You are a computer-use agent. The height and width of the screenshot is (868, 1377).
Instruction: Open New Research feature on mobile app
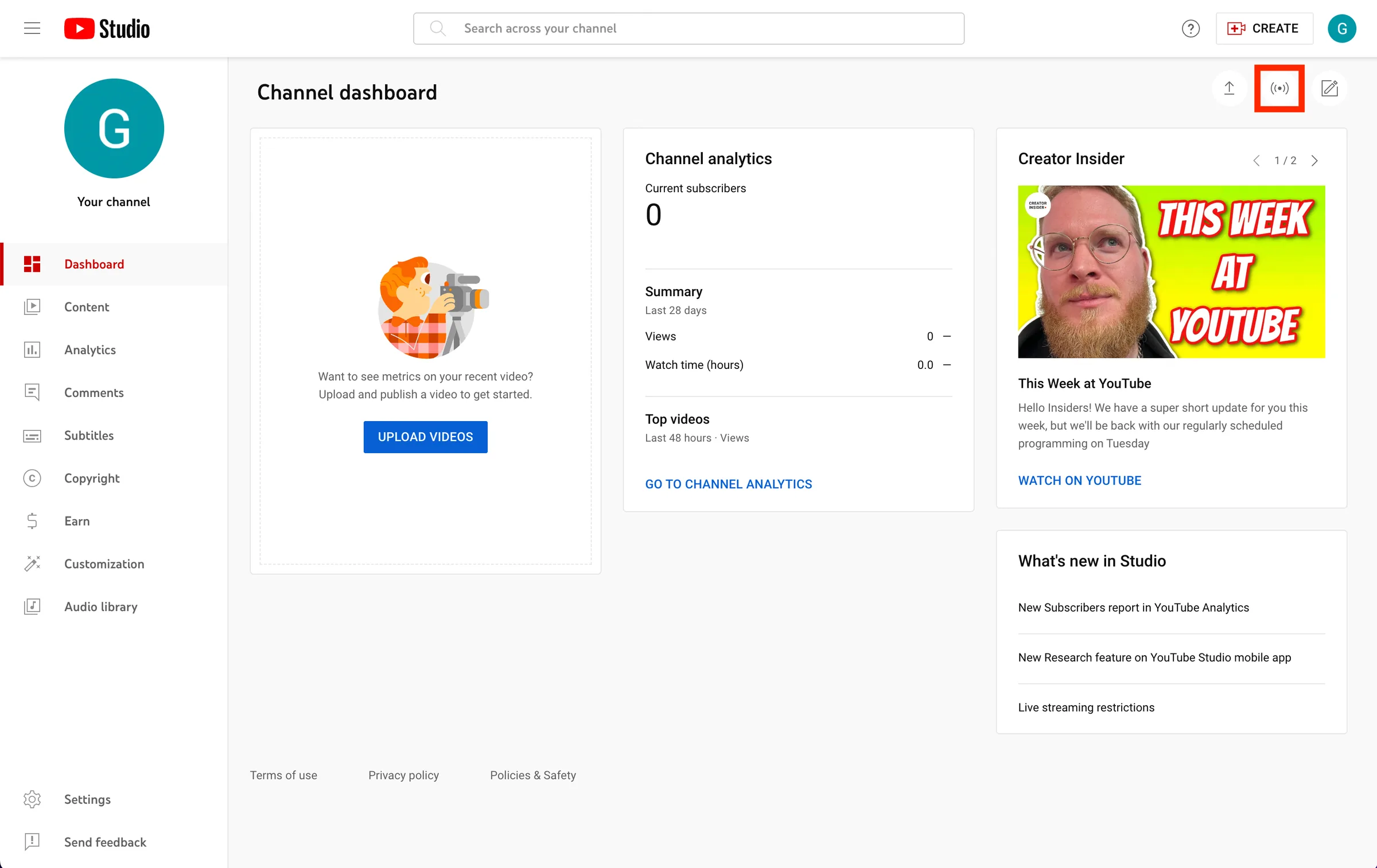coord(1154,657)
